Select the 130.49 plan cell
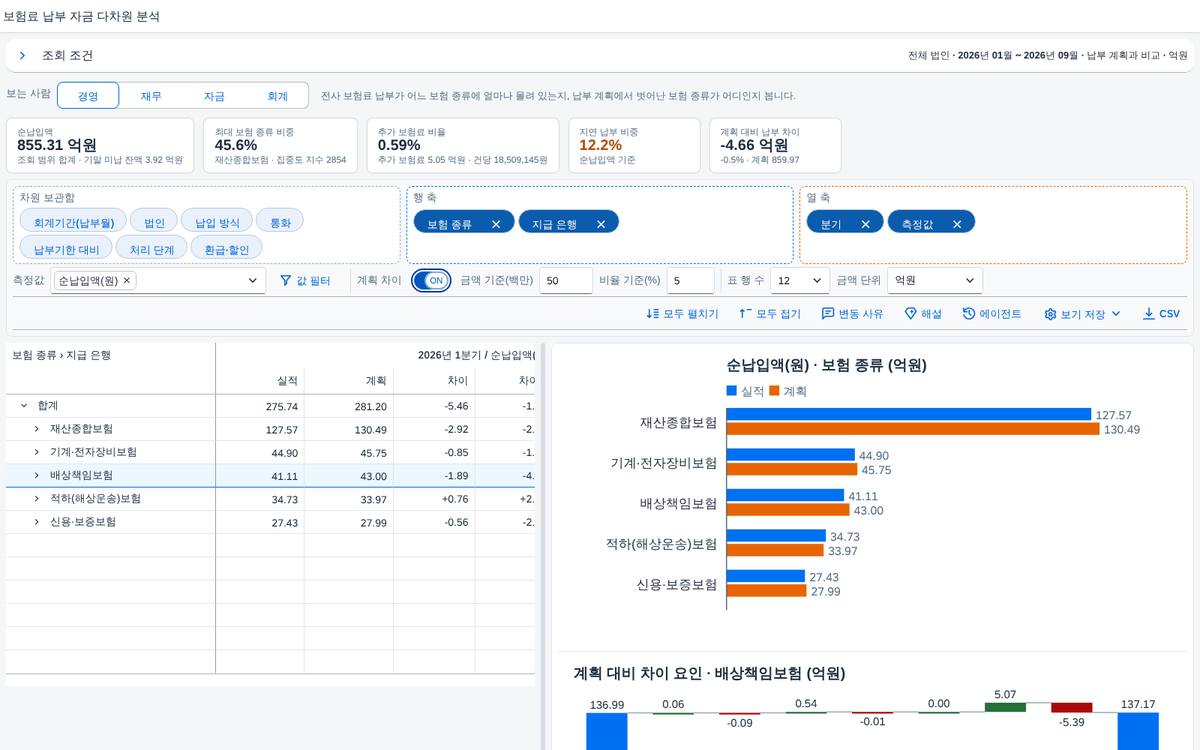This screenshot has height=750, width=1200. (349, 429)
